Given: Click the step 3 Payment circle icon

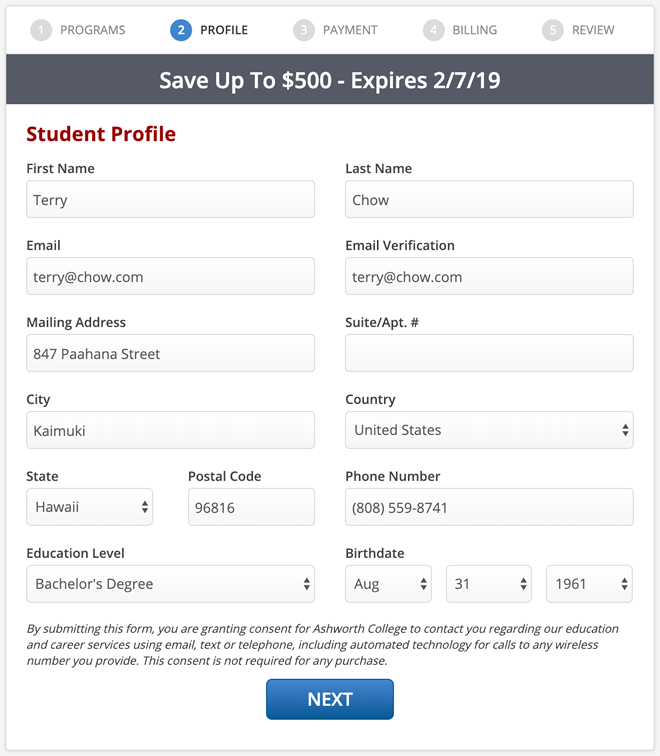Looking at the screenshot, I should (303, 30).
